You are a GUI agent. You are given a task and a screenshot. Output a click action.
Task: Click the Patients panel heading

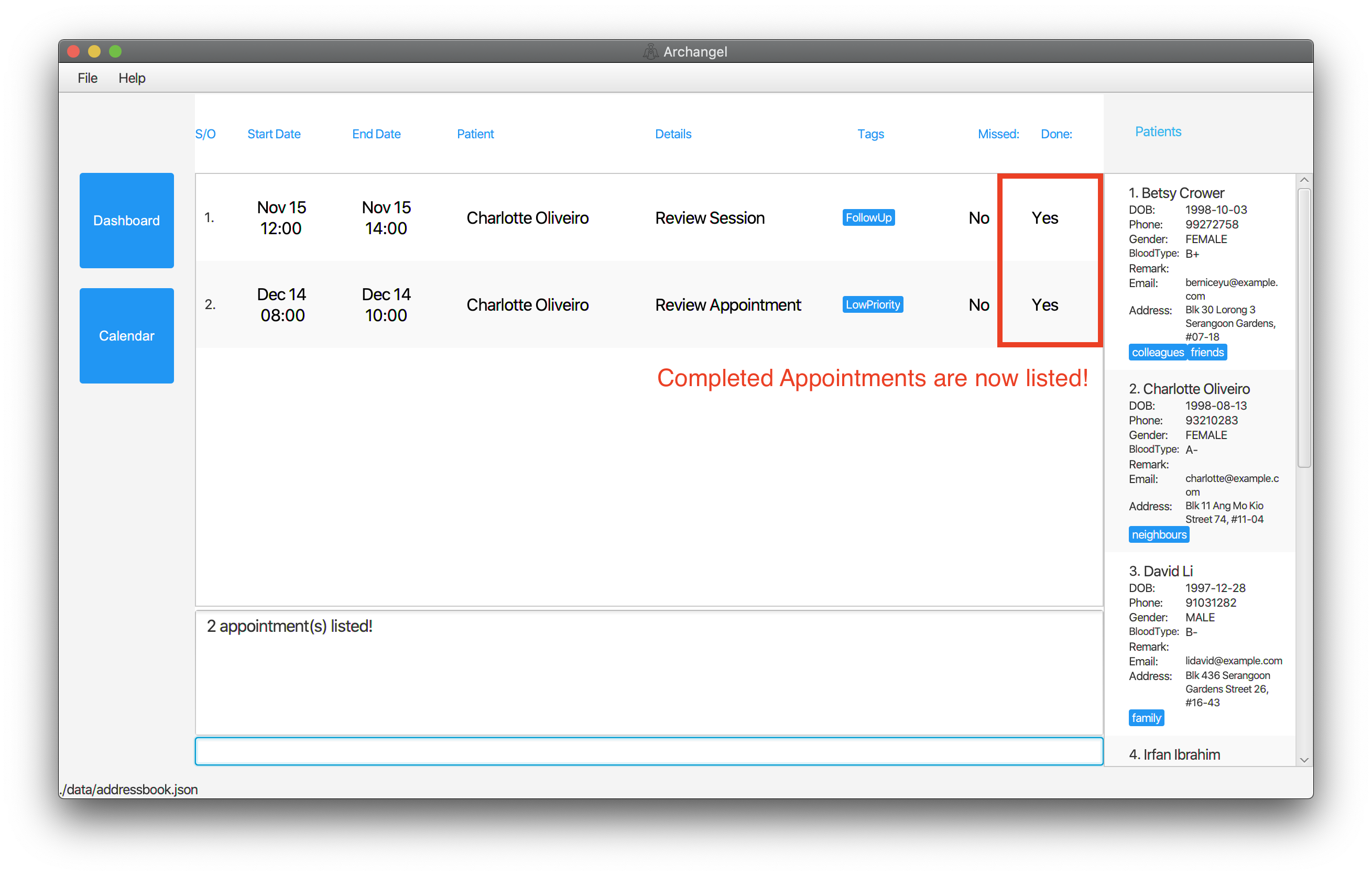(x=1158, y=132)
